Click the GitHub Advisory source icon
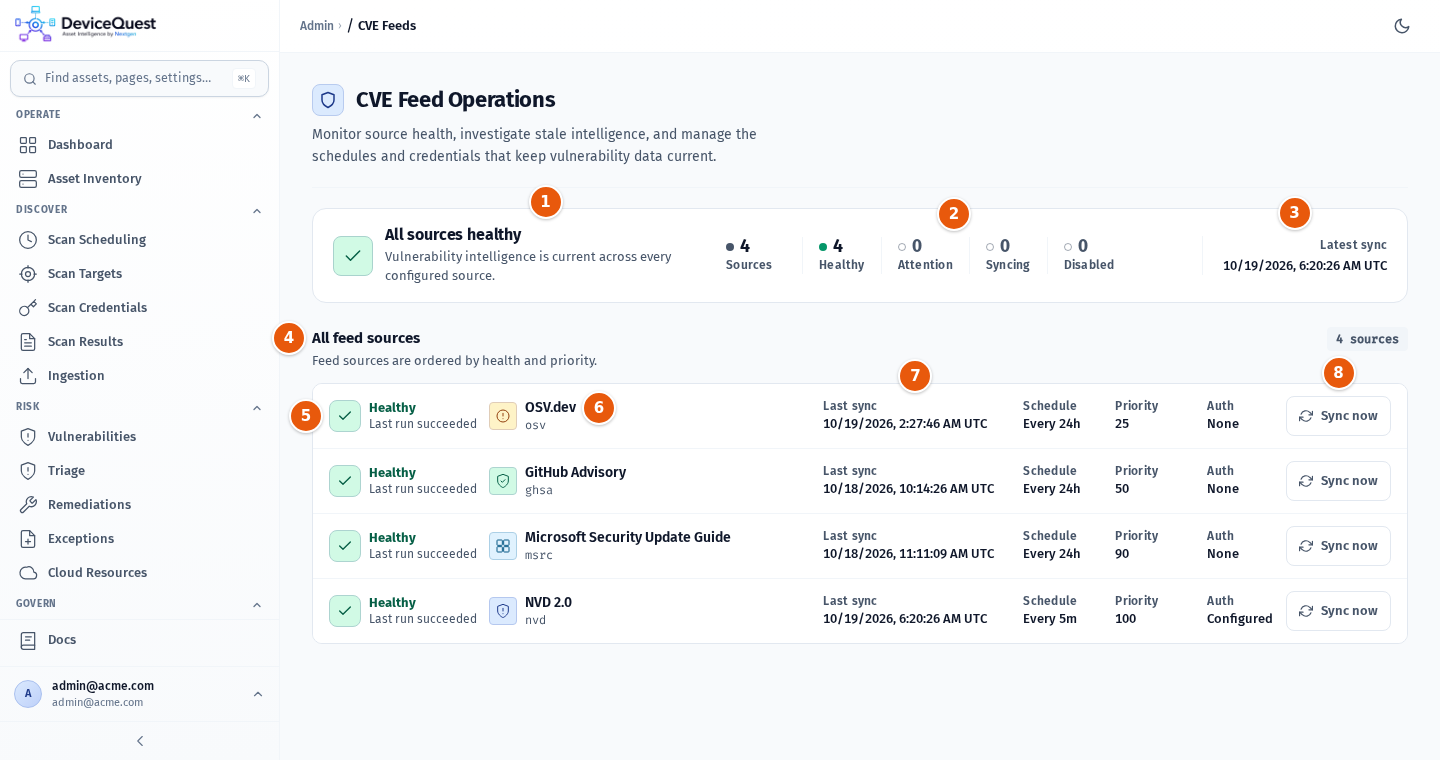Viewport: 1440px width, 760px height. point(503,481)
